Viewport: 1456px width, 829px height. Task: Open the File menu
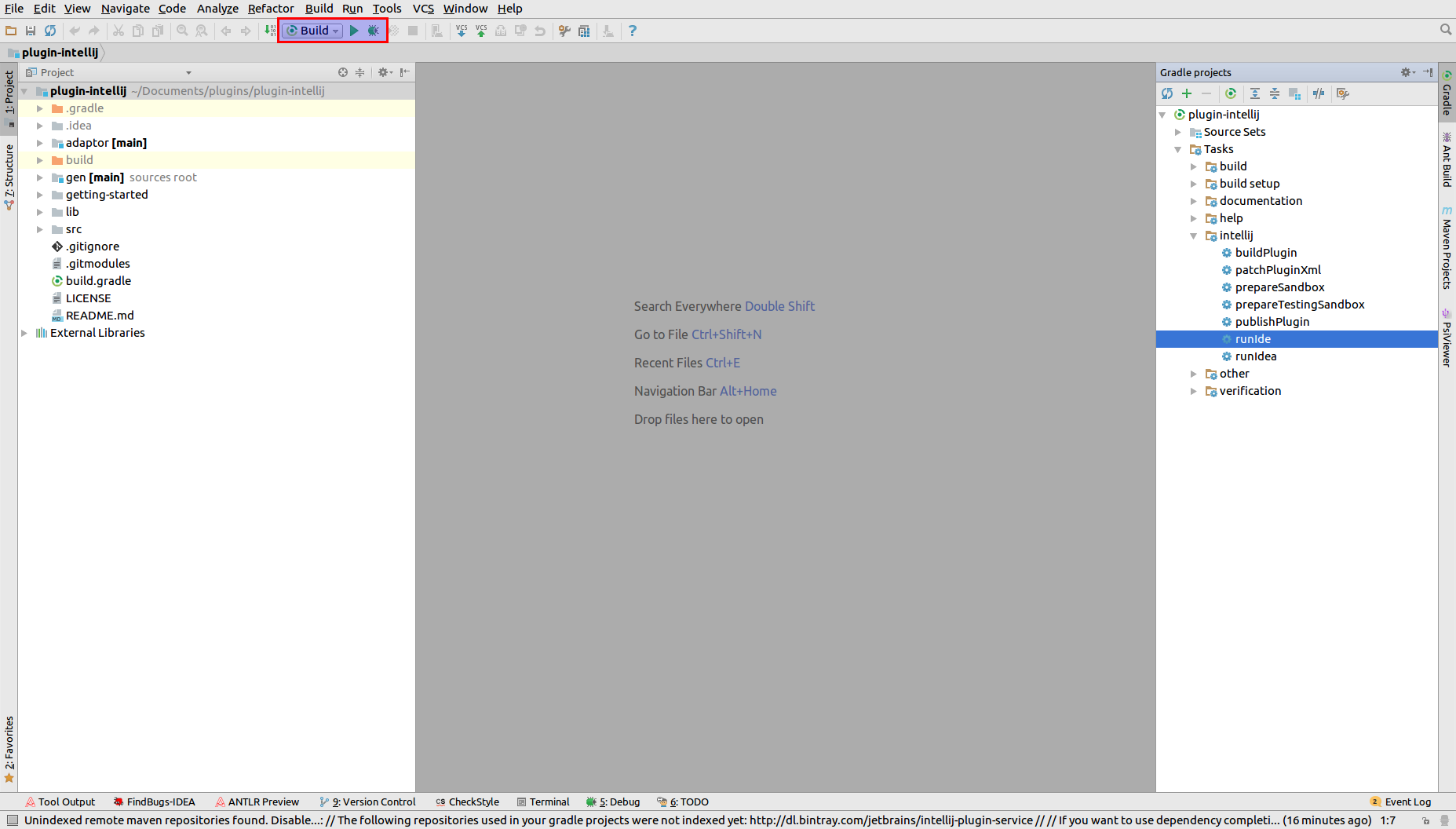coord(14,9)
